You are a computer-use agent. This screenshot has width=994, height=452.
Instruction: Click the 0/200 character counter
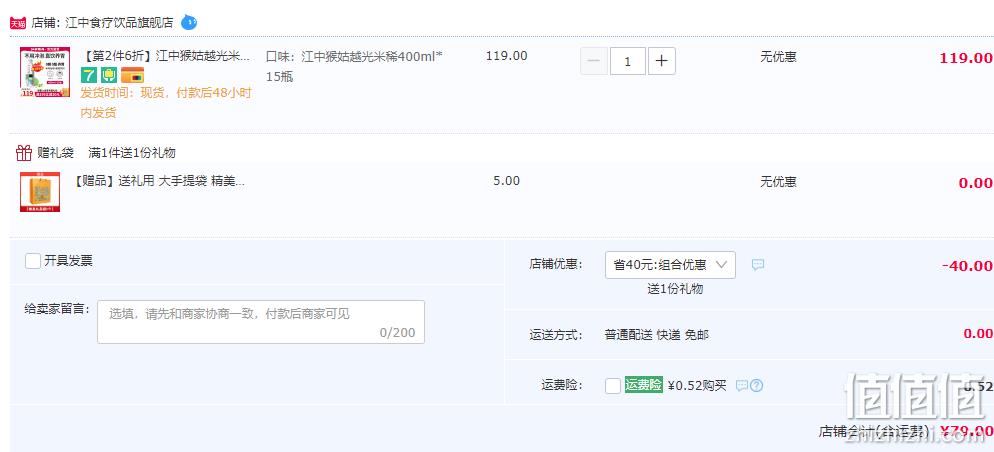pyautogui.click(x=397, y=332)
